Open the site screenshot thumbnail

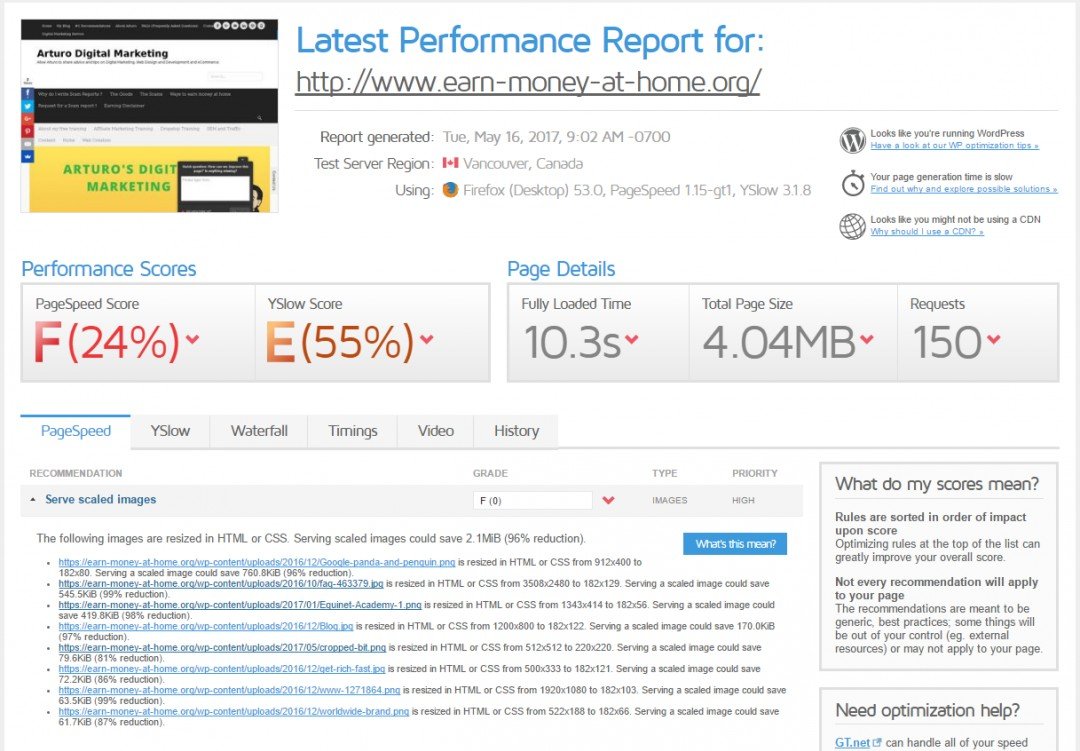click(x=149, y=116)
